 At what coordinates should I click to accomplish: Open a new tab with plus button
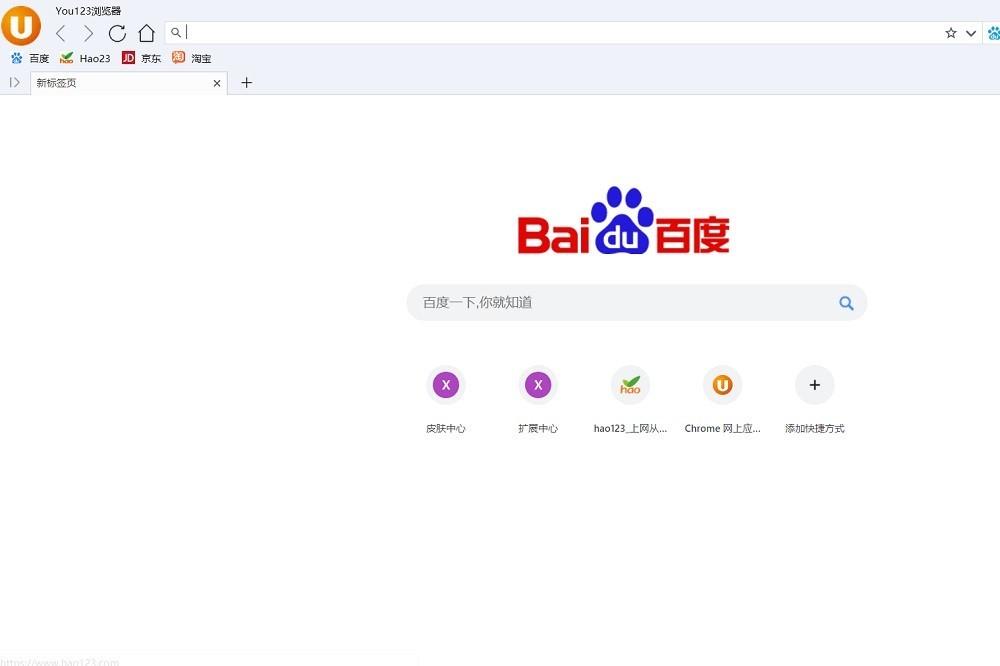pyautogui.click(x=247, y=82)
